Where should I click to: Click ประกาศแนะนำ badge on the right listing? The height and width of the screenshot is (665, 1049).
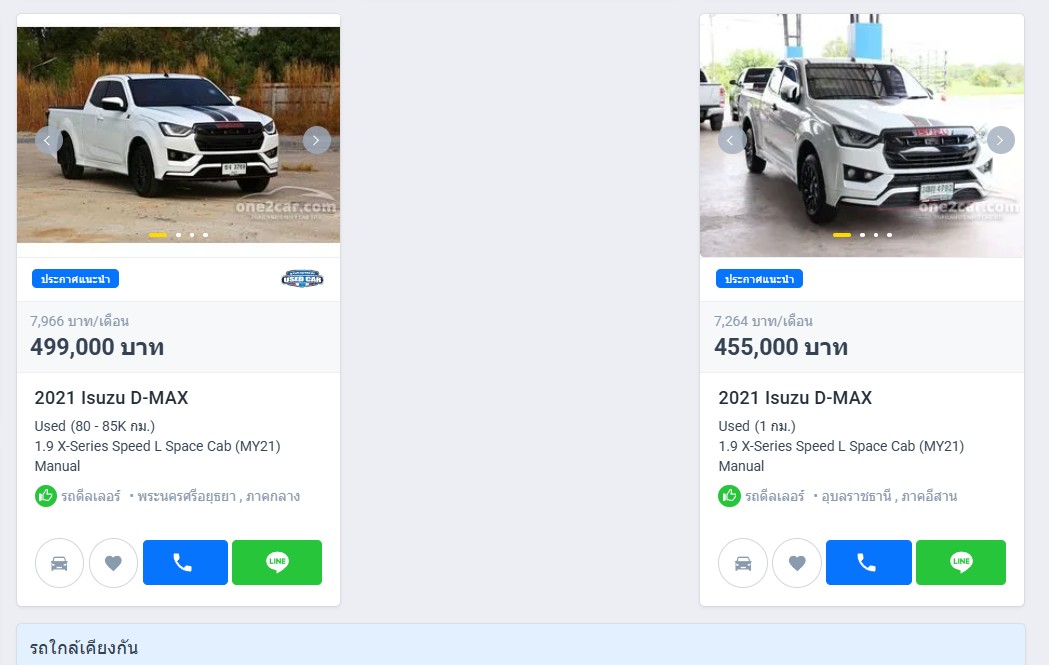click(x=759, y=279)
